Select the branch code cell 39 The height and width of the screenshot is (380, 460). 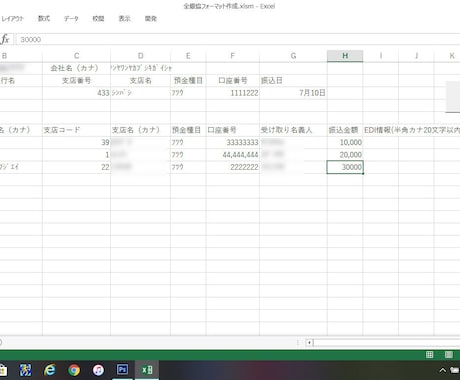tap(76, 142)
